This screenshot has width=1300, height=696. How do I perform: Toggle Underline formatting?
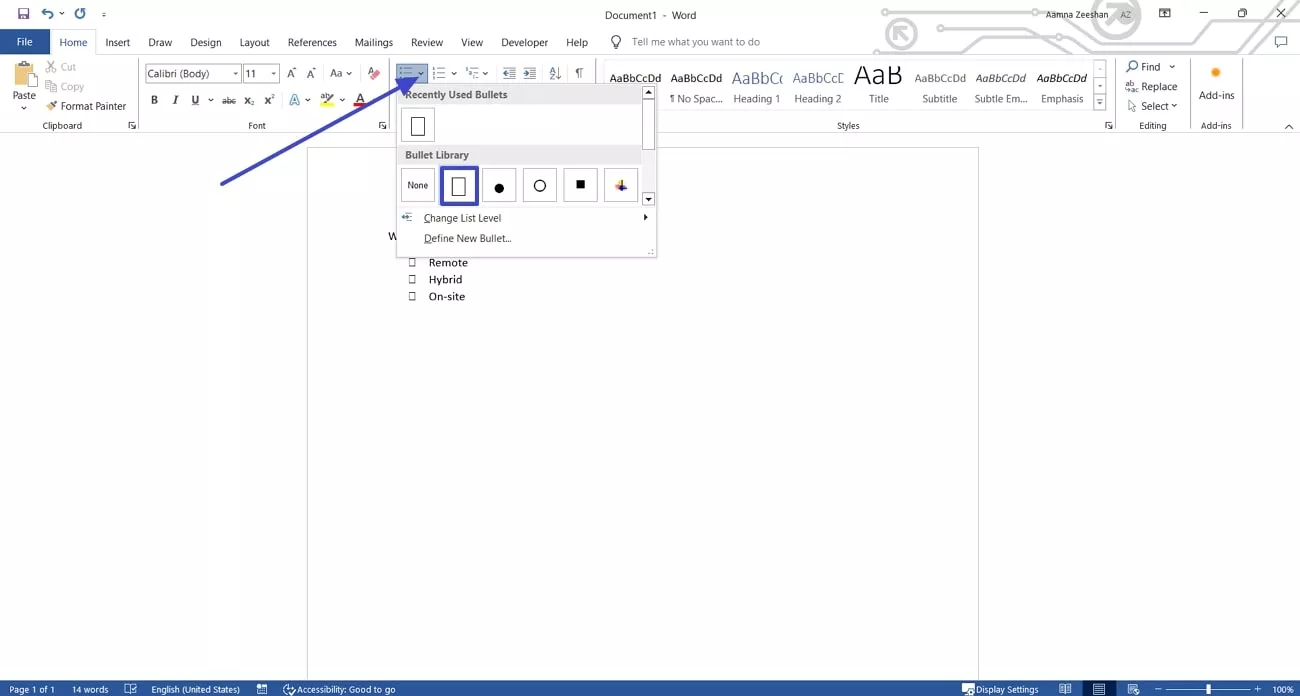tap(195, 100)
